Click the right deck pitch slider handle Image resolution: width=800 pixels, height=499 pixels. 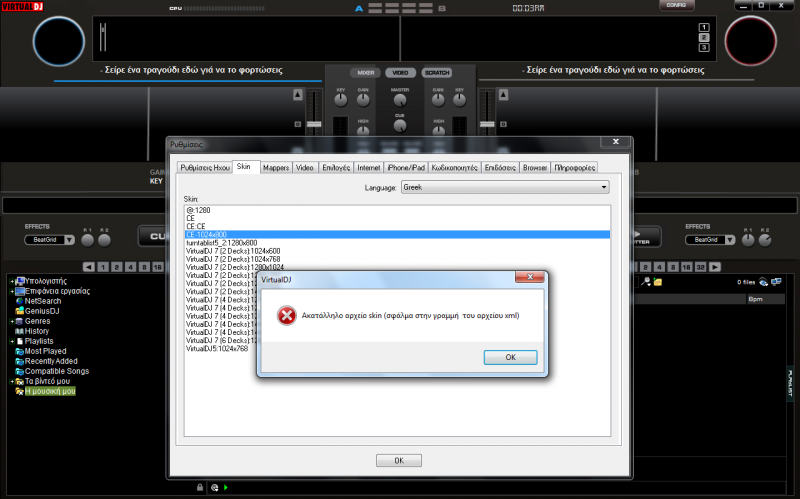tap(487, 124)
